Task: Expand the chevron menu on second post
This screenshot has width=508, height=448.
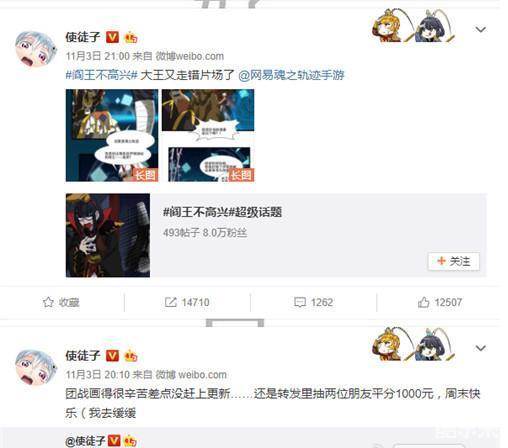Action: click(x=480, y=348)
